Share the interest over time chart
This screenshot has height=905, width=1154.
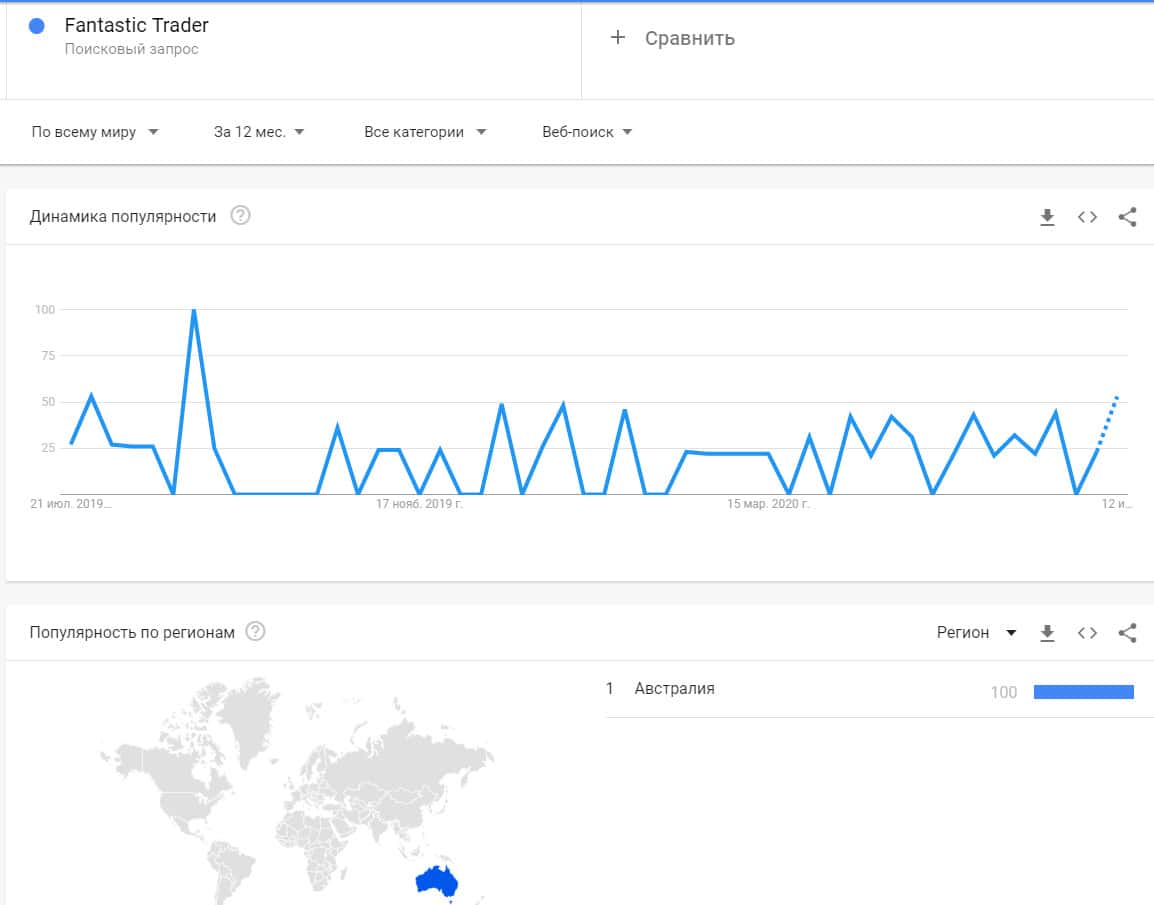[x=1127, y=217]
